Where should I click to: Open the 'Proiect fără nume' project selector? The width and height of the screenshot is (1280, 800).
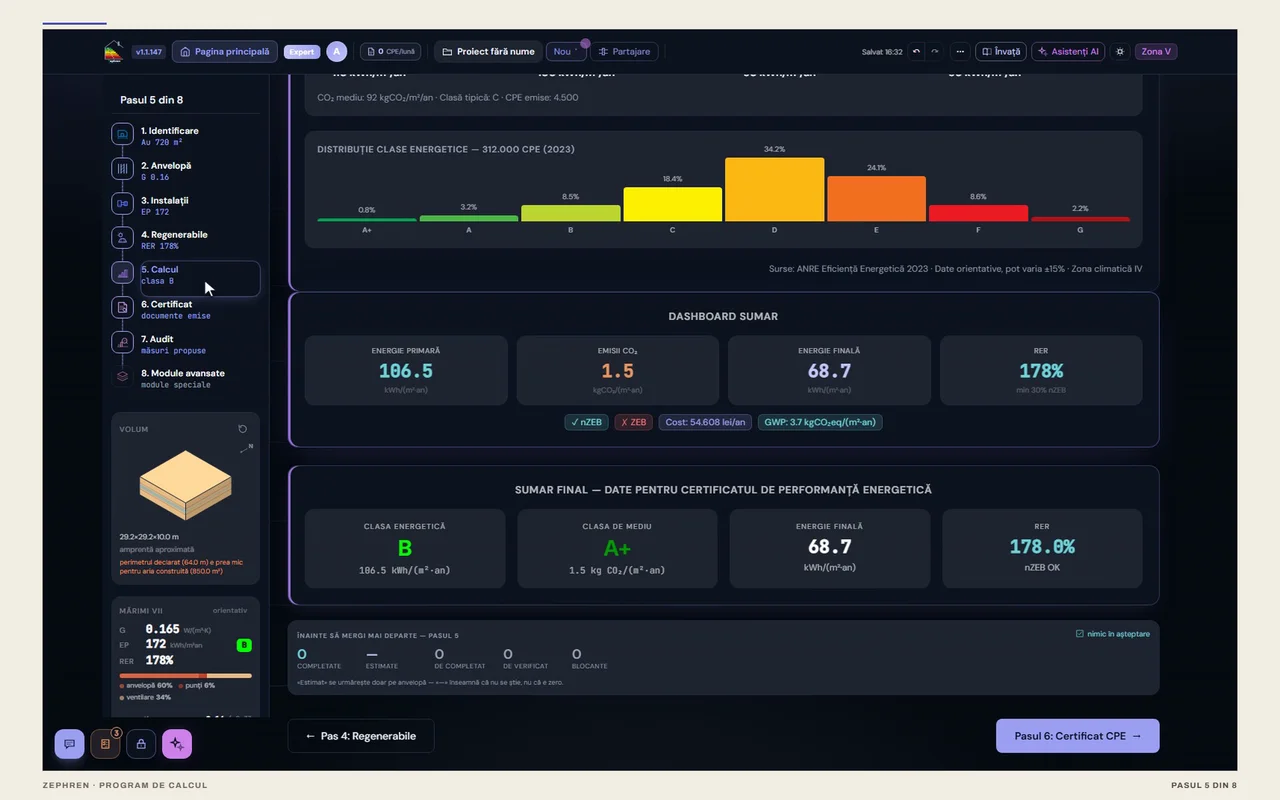(488, 51)
